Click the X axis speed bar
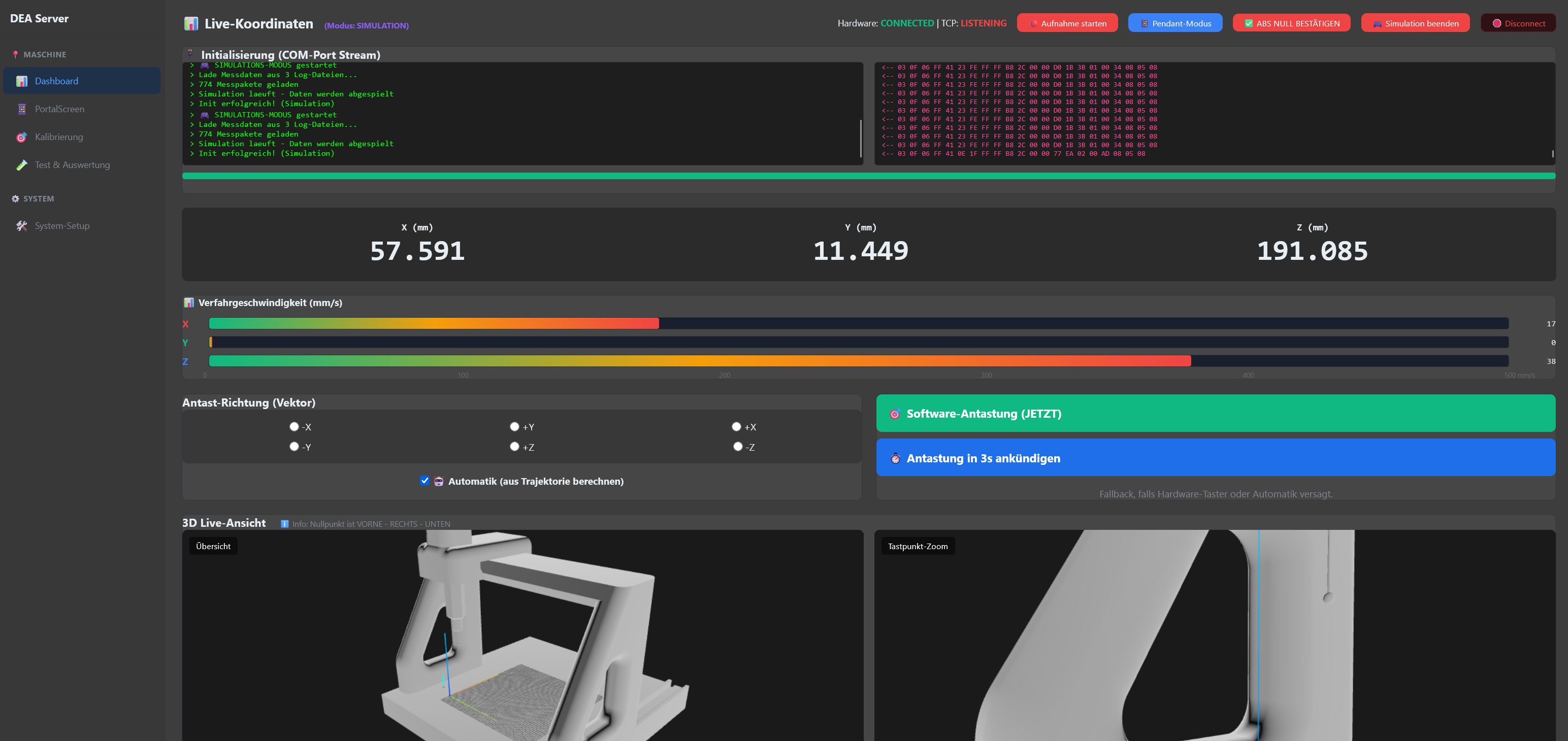 [858, 324]
